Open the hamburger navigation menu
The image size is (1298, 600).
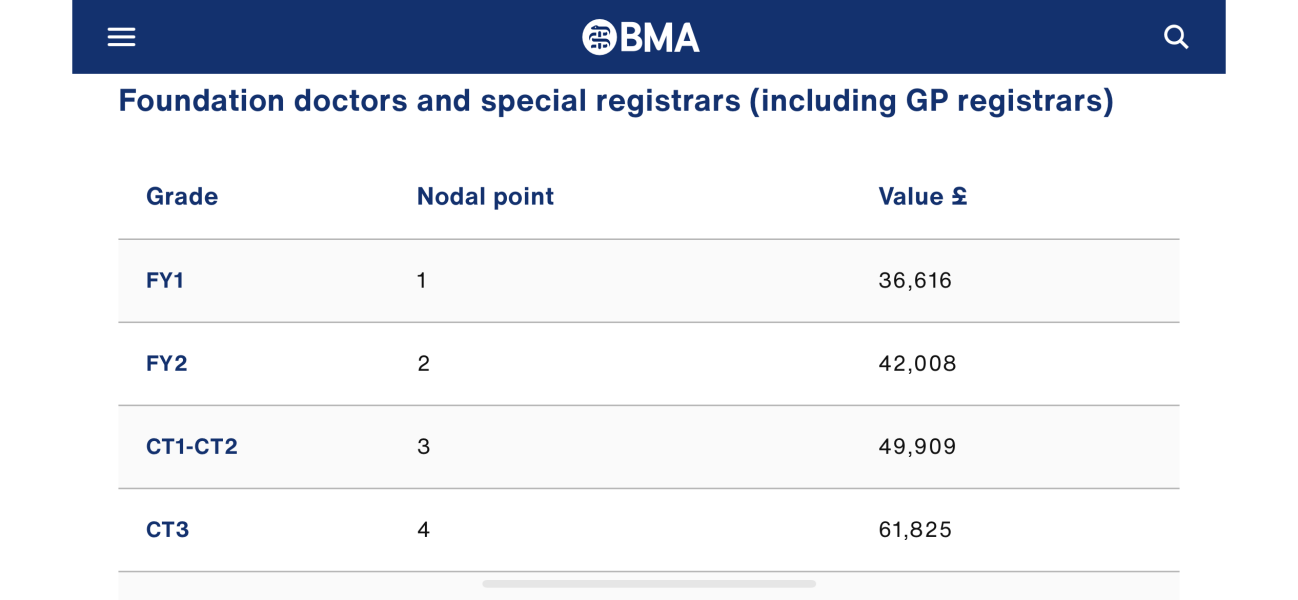pyautogui.click(x=120, y=36)
